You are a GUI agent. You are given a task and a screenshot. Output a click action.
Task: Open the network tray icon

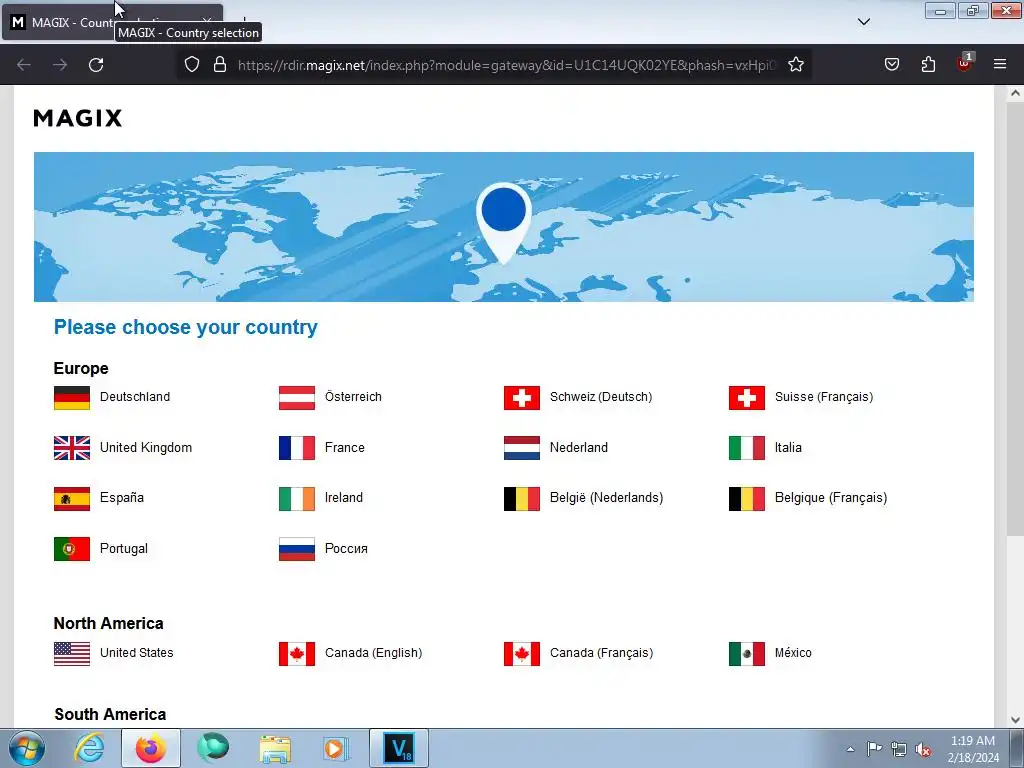(899, 750)
